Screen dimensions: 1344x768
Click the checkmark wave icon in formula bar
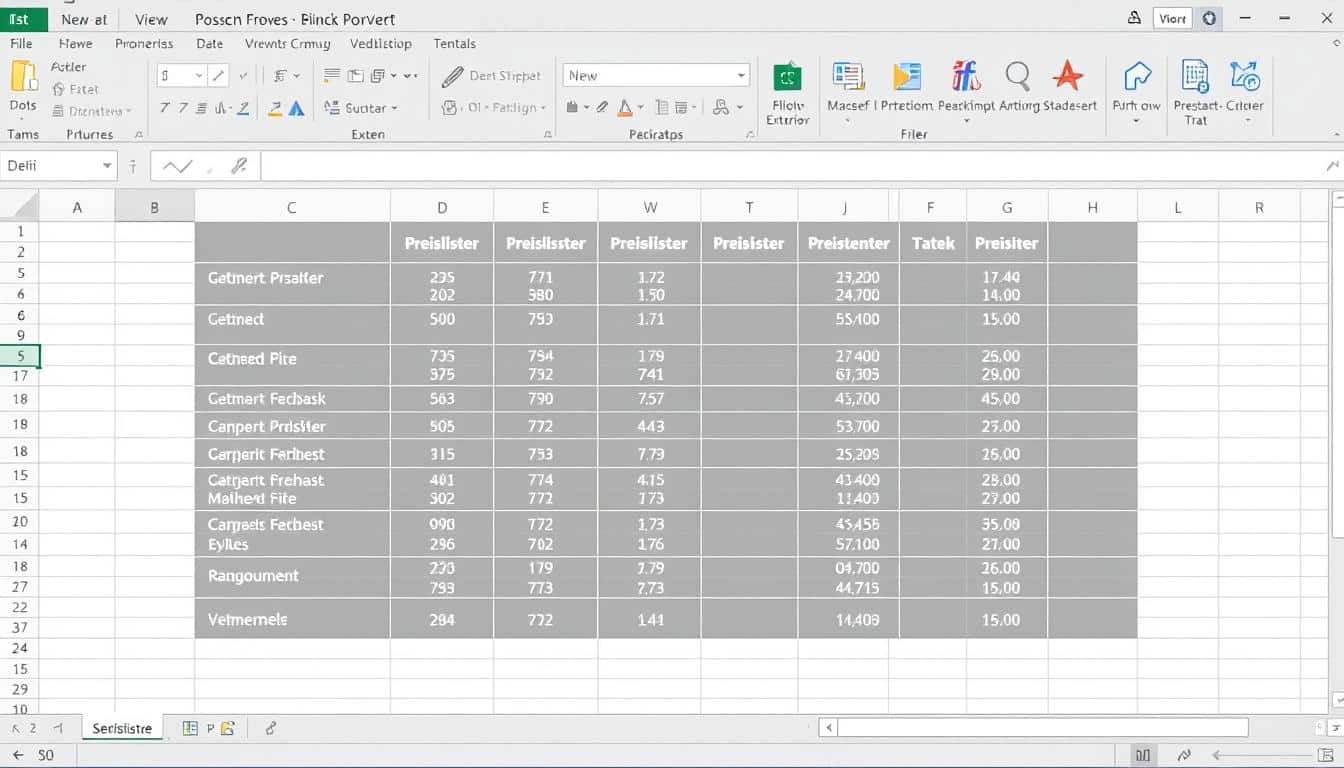click(177, 167)
